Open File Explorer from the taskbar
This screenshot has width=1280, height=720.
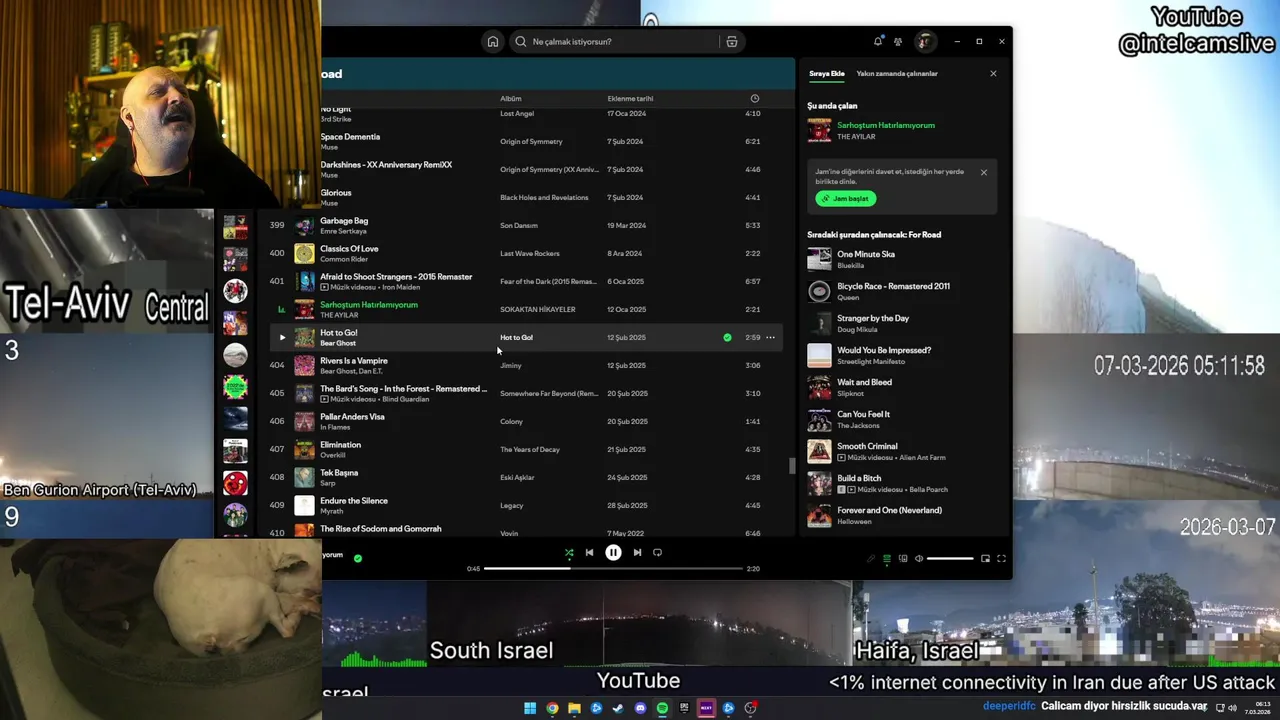click(574, 708)
